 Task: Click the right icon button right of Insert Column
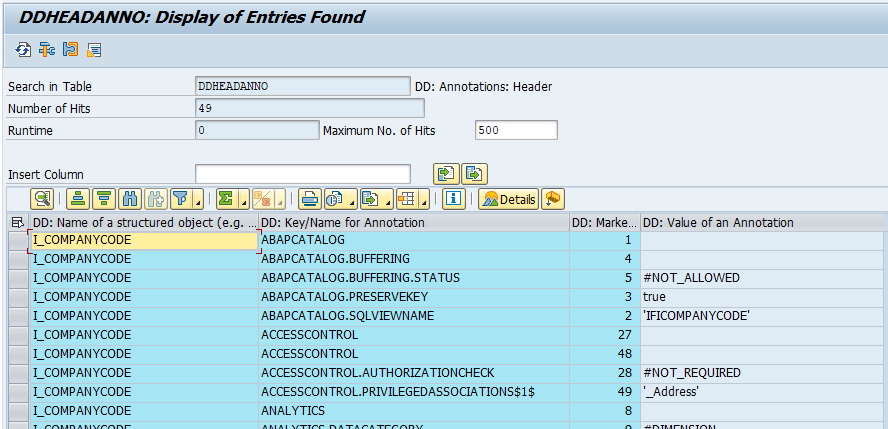(475, 174)
